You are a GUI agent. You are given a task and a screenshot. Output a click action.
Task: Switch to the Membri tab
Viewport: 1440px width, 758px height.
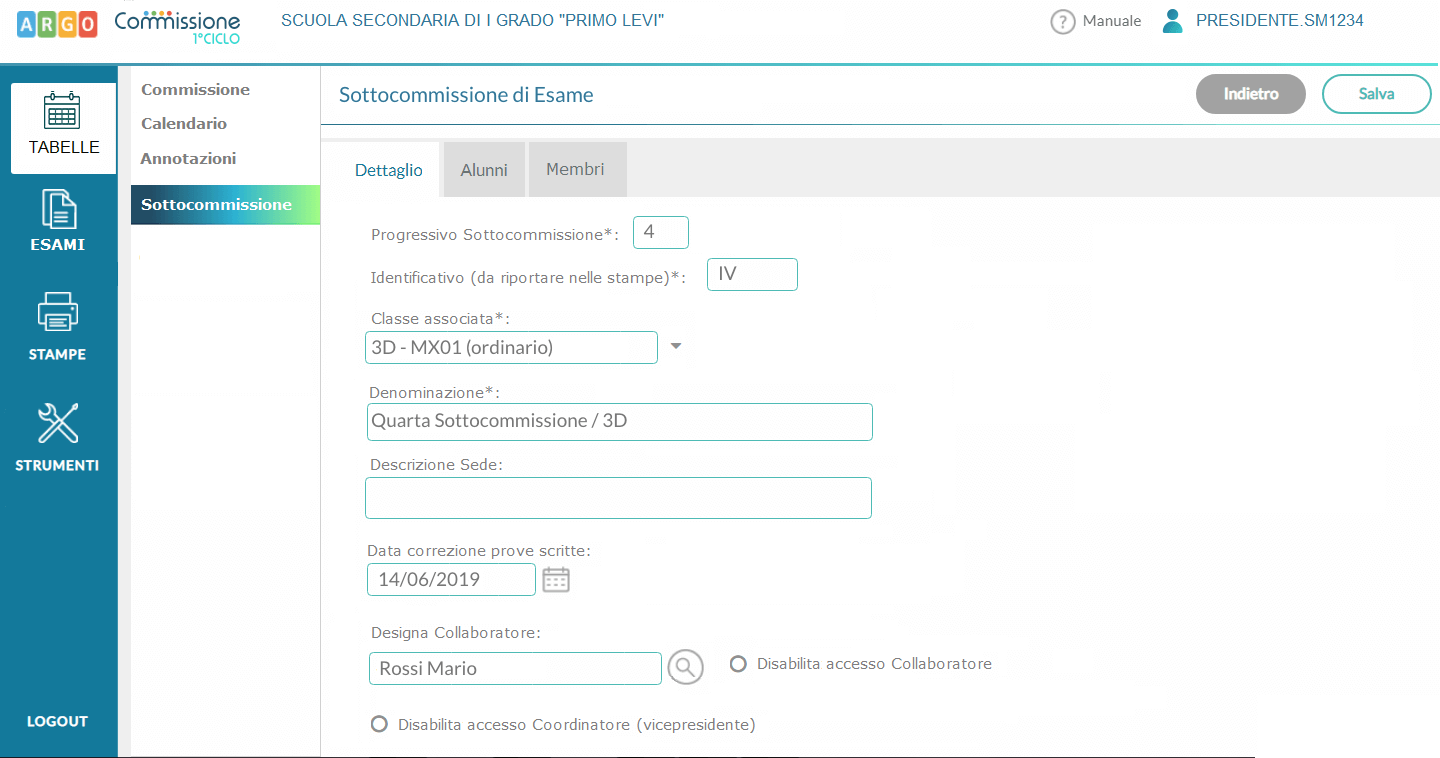coord(575,170)
